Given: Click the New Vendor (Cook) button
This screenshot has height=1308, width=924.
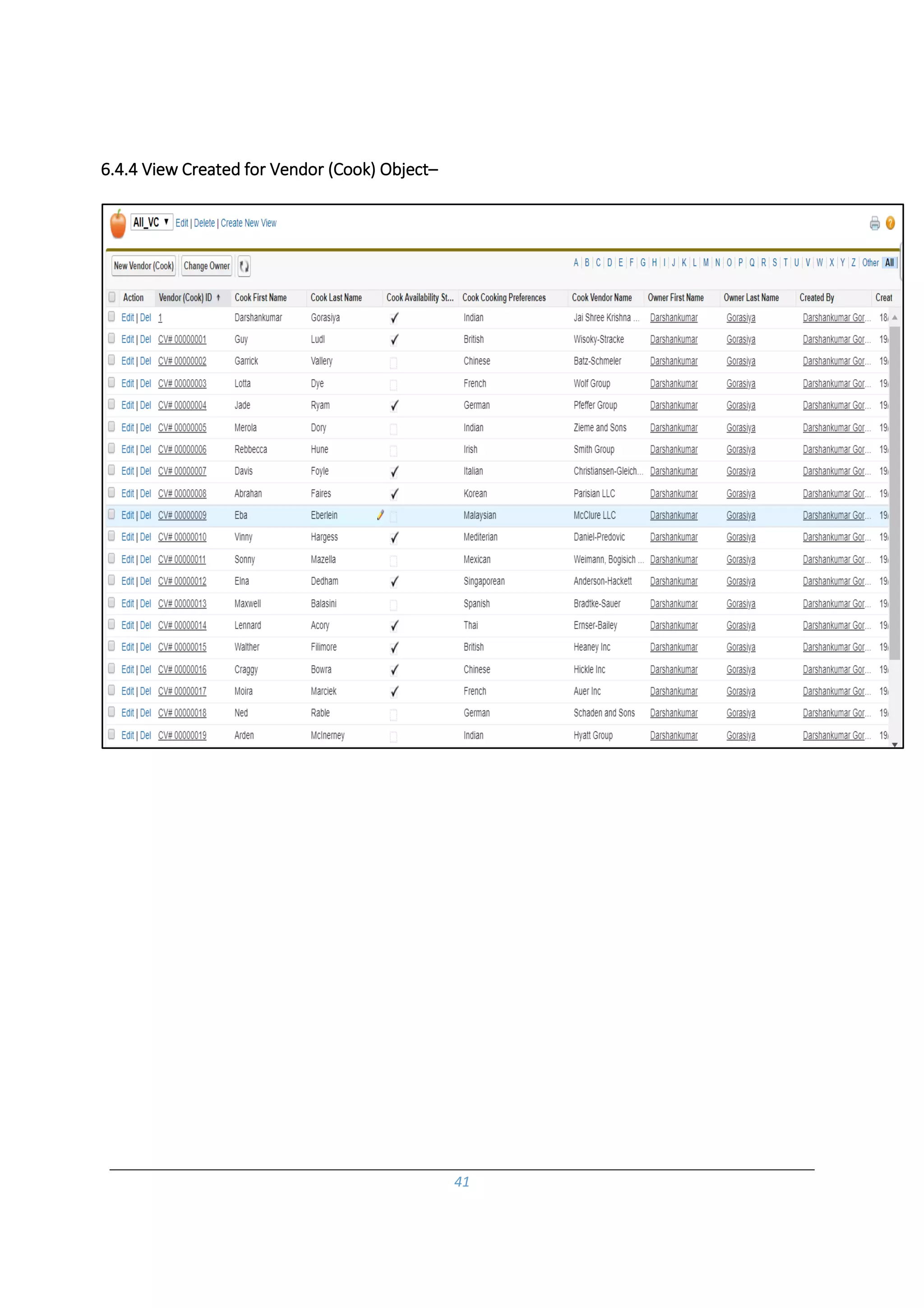Looking at the screenshot, I should coord(143,266).
